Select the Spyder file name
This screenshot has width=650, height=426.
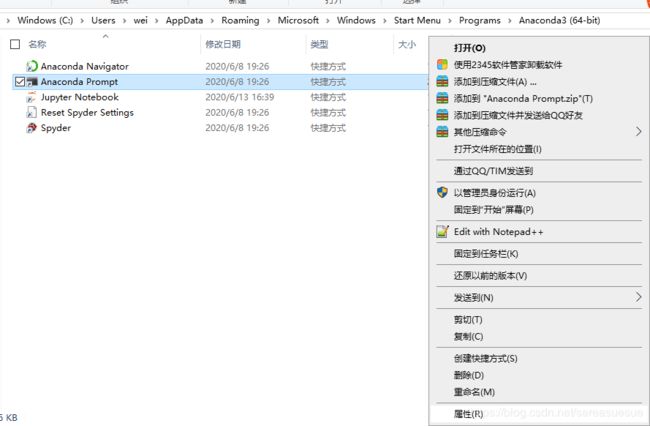(56, 128)
